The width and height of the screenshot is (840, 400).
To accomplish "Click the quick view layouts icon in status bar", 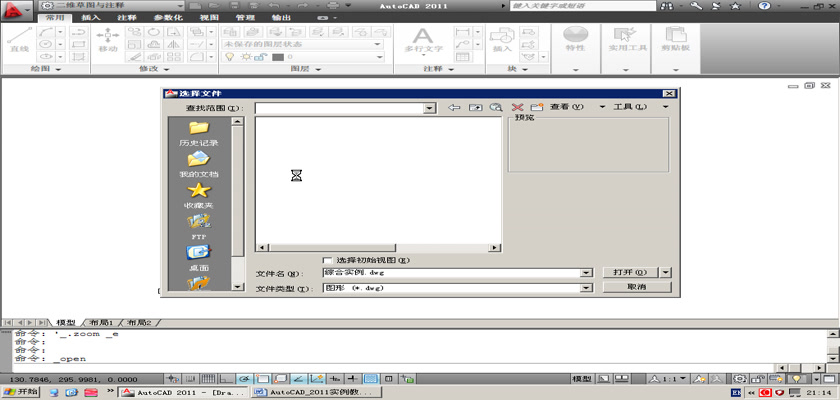I will (621, 379).
